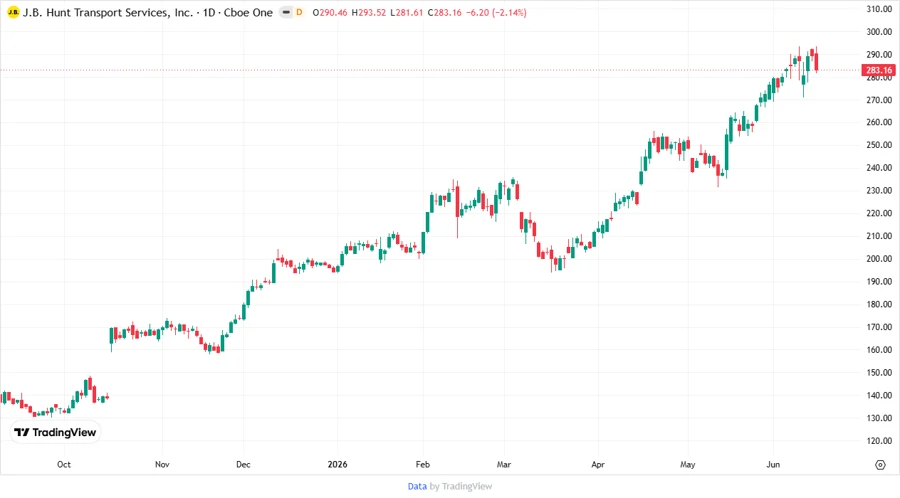This screenshot has height=498, width=900.
Task: Click the market status pill with dash
Action: pos(286,12)
